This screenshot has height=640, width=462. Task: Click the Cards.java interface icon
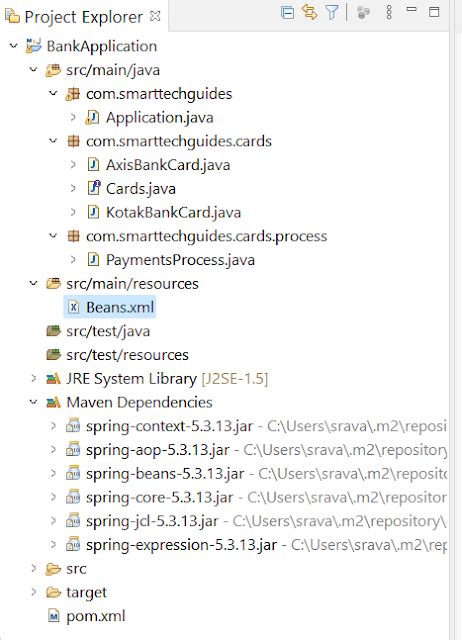[x=93, y=188]
